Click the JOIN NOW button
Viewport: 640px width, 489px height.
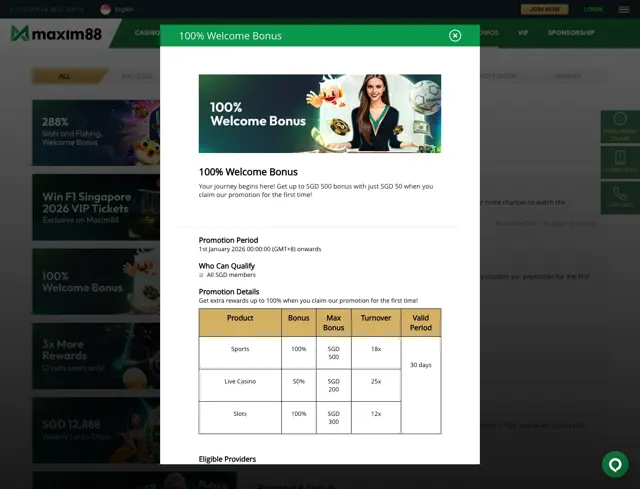544,9
